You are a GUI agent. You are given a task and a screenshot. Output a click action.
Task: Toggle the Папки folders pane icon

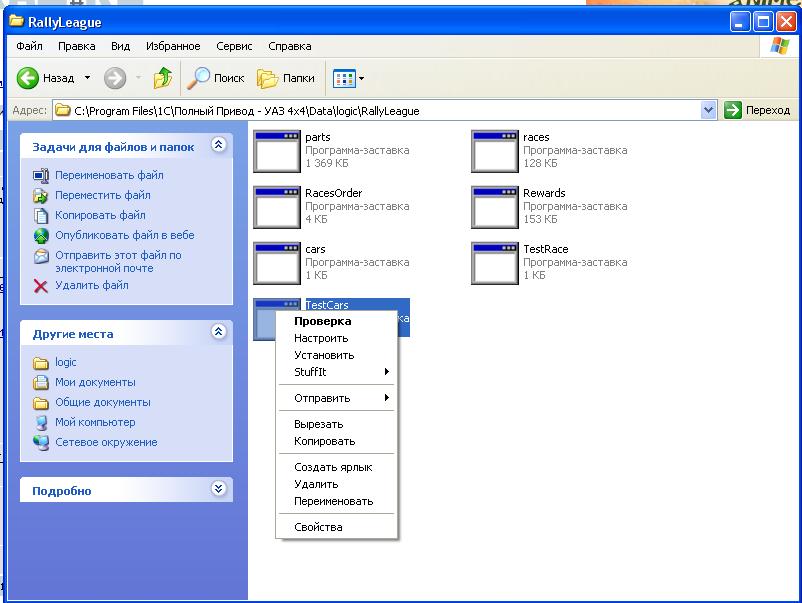coord(268,78)
